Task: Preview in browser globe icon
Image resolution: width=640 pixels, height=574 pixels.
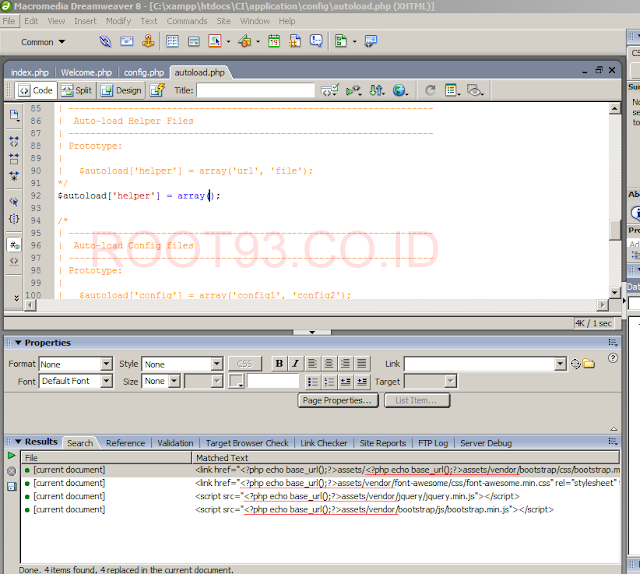Action: [x=400, y=90]
